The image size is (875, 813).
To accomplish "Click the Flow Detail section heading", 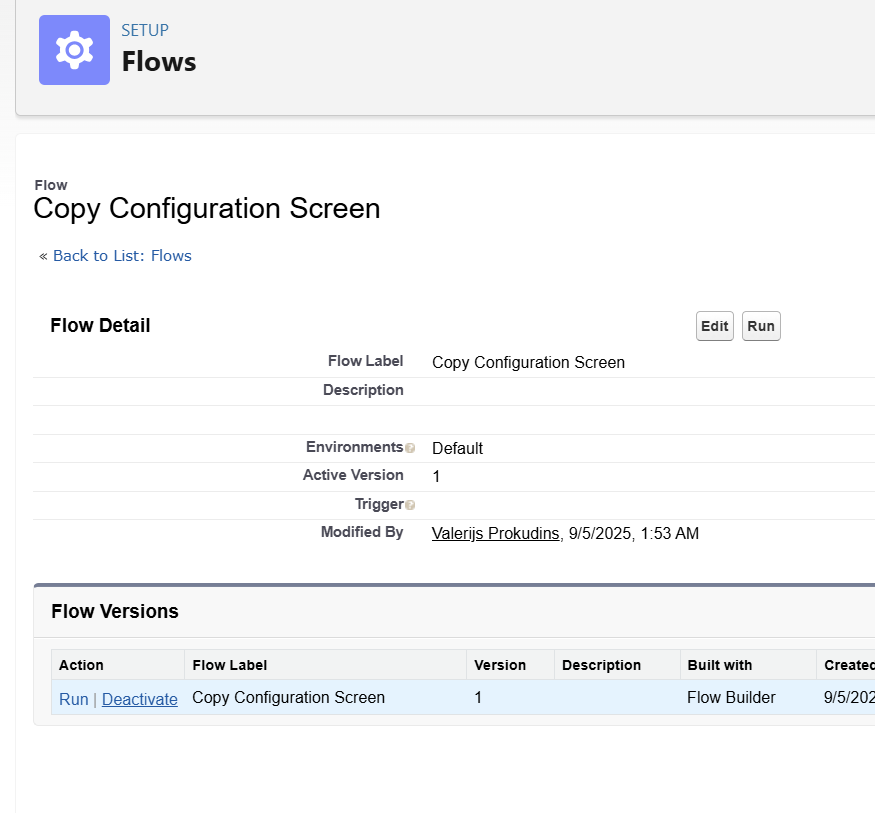I will tap(100, 325).
